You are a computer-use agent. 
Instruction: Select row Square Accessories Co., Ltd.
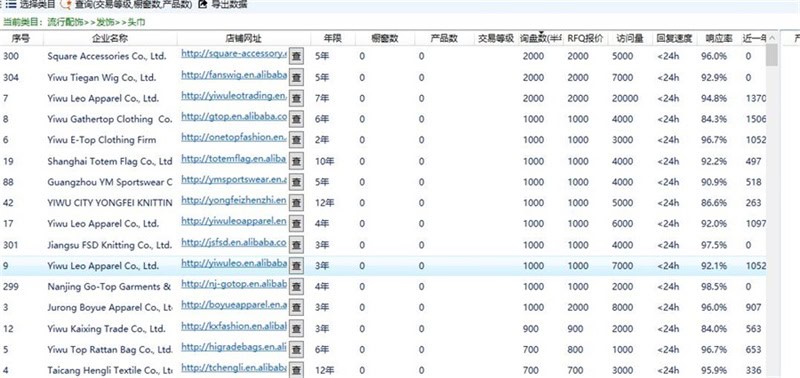(x=383, y=57)
